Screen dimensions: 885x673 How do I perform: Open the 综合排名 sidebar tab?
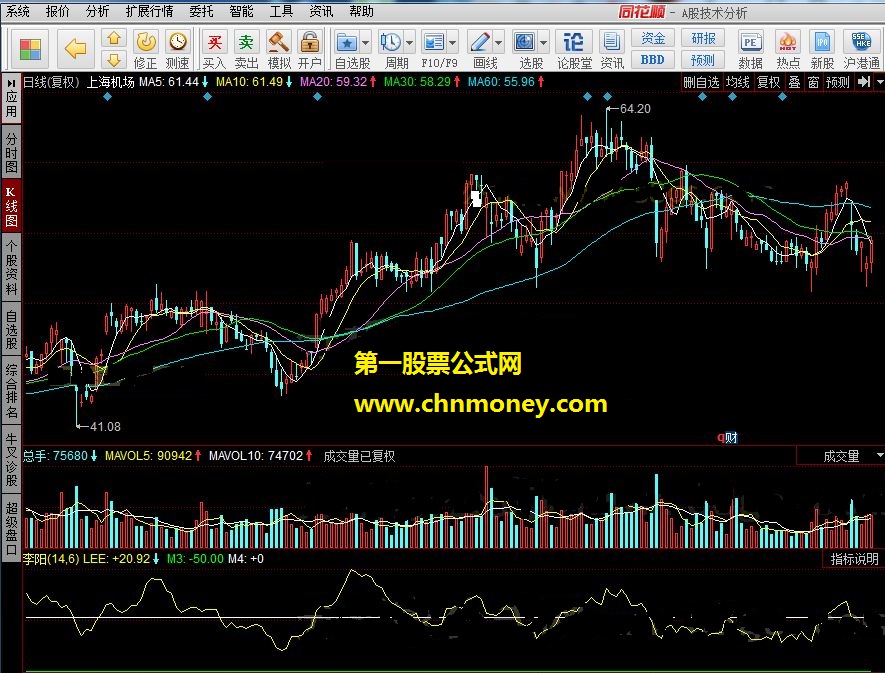coord(11,391)
